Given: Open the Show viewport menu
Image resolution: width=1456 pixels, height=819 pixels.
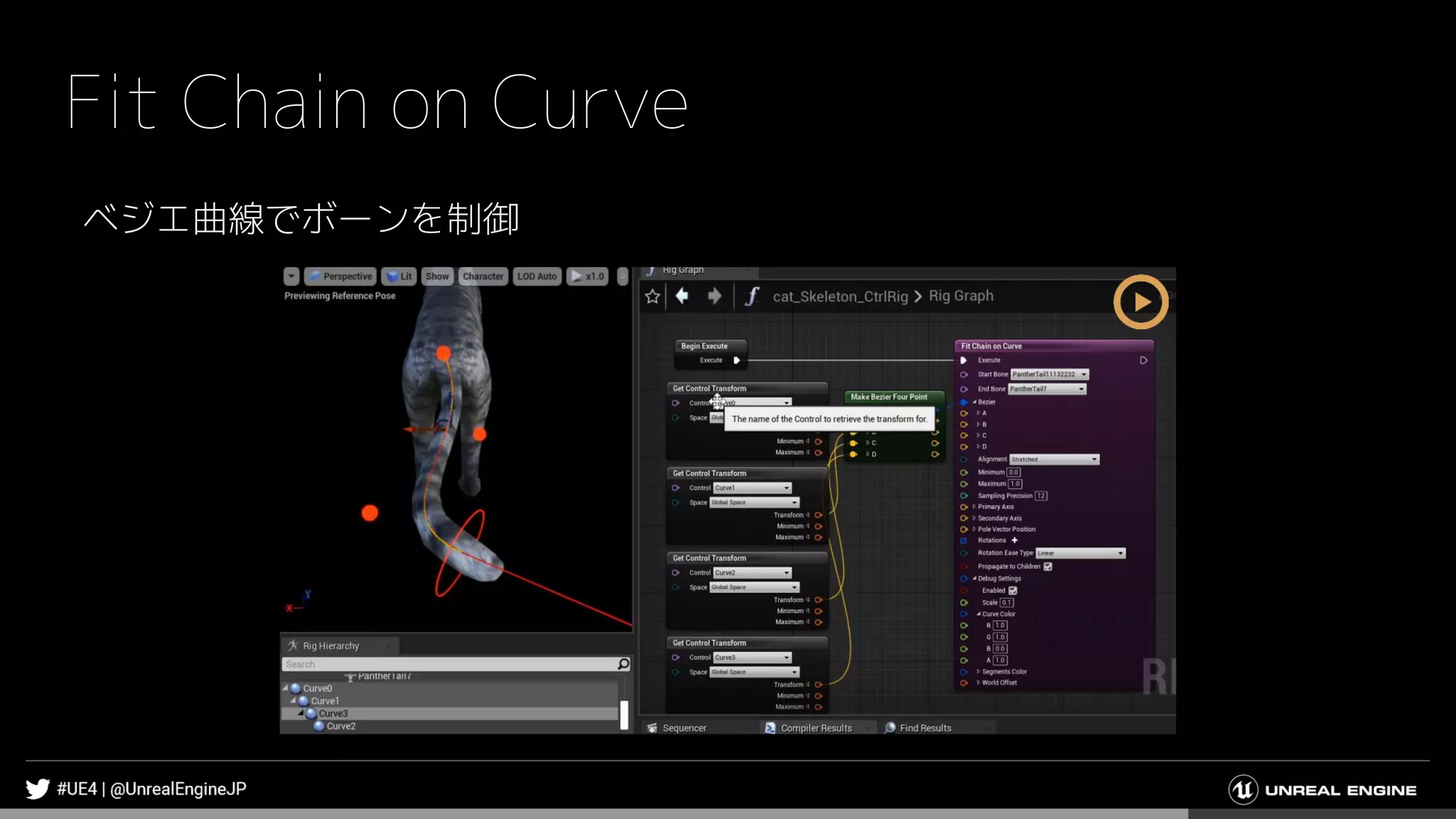Looking at the screenshot, I should pyautogui.click(x=437, y=277).
